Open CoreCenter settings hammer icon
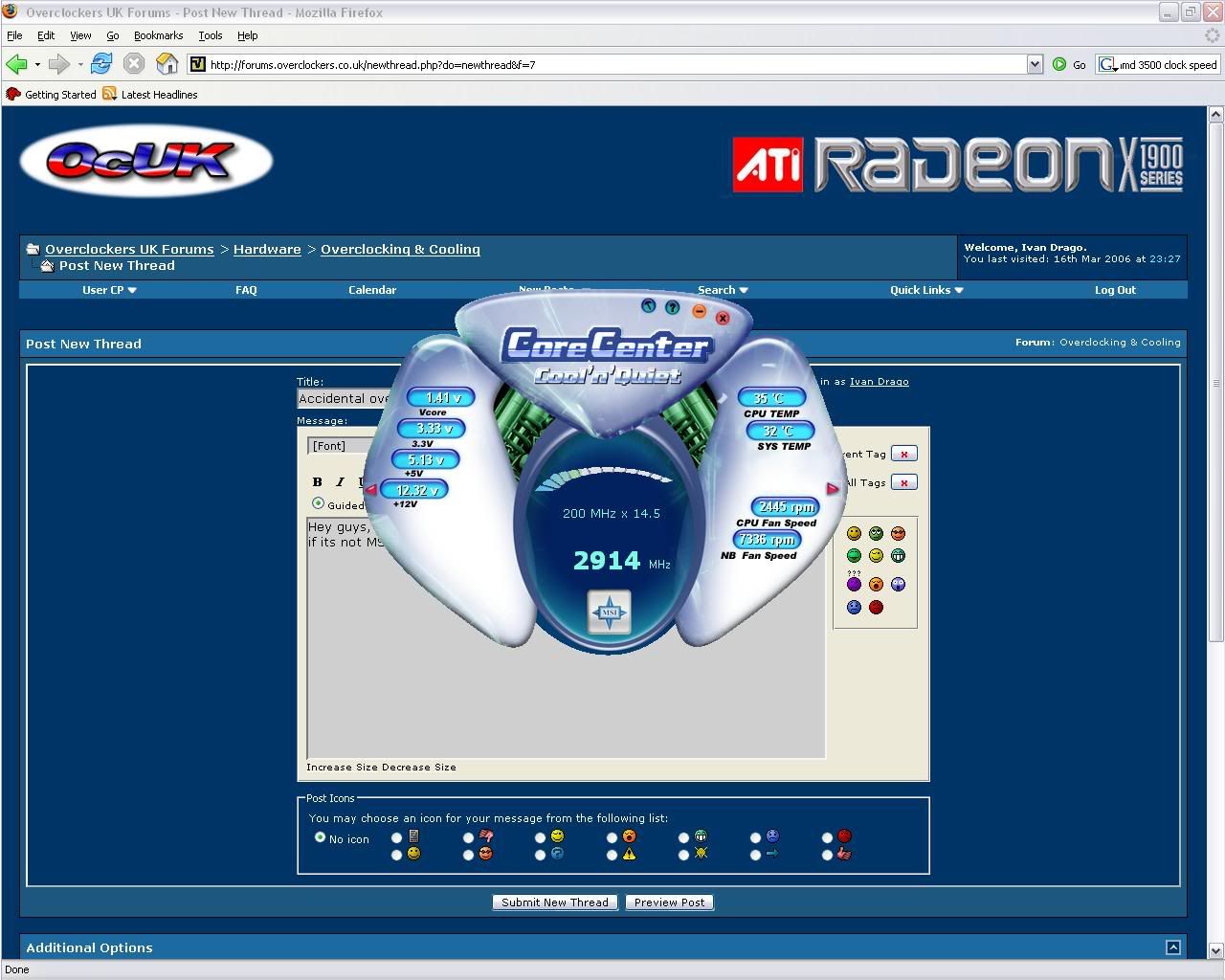Viewport: 1225px width, 980px height. point(649,305)
